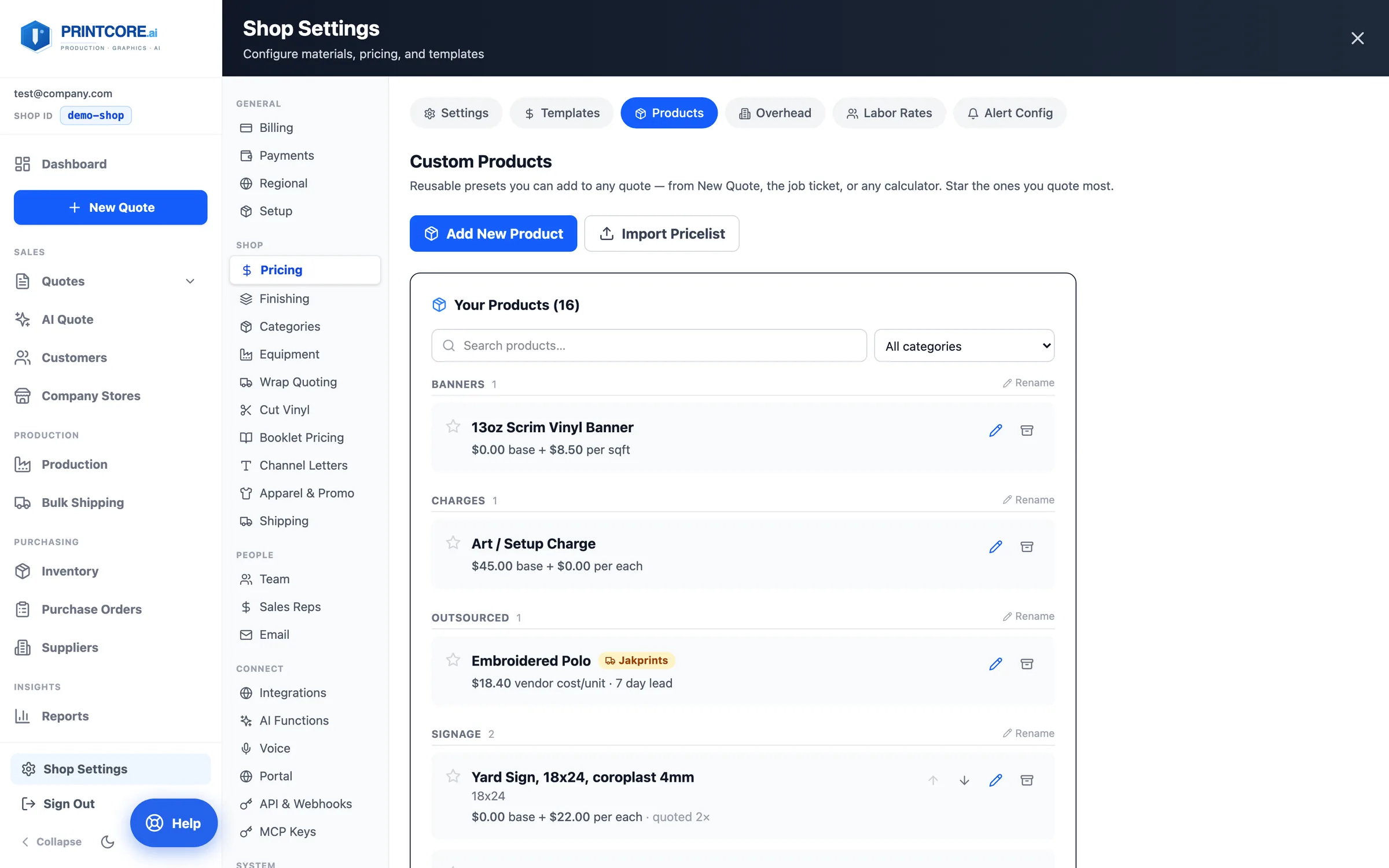The height and width of the screenshot is (868, 1389).
Task: Switch to the Settings tab
Action: [456, 113]
